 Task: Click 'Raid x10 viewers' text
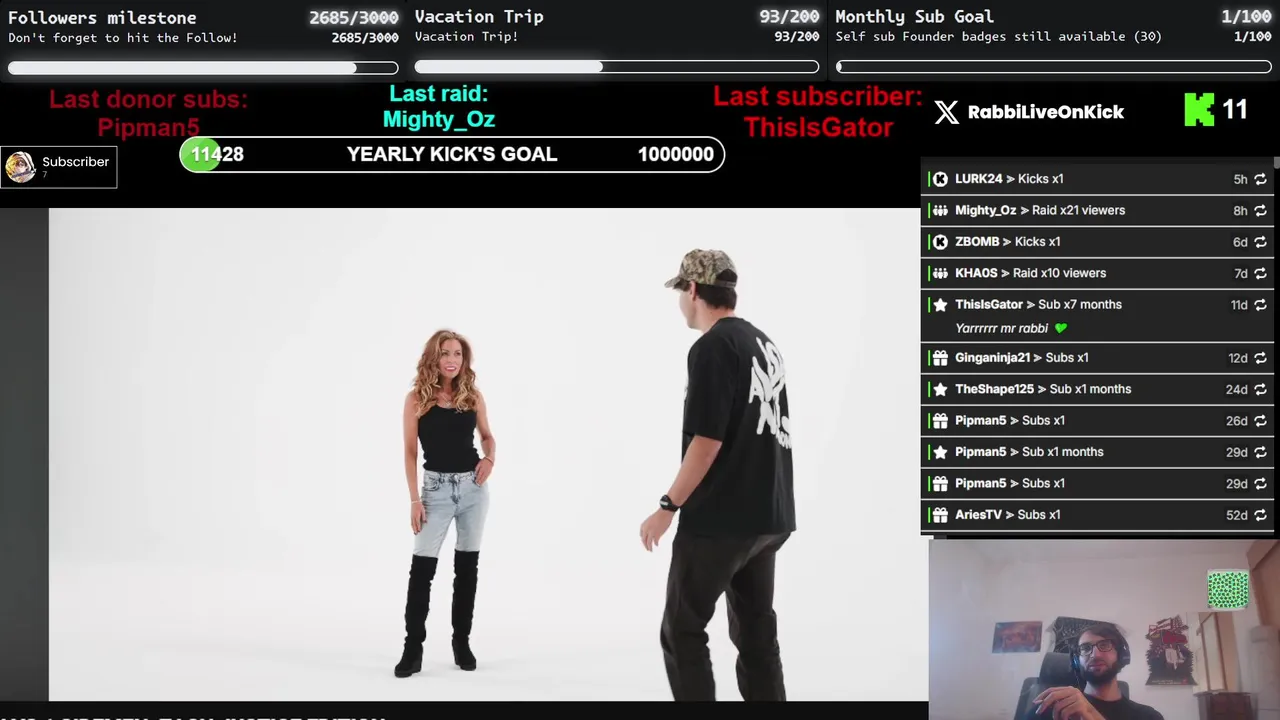[1059, 273]
